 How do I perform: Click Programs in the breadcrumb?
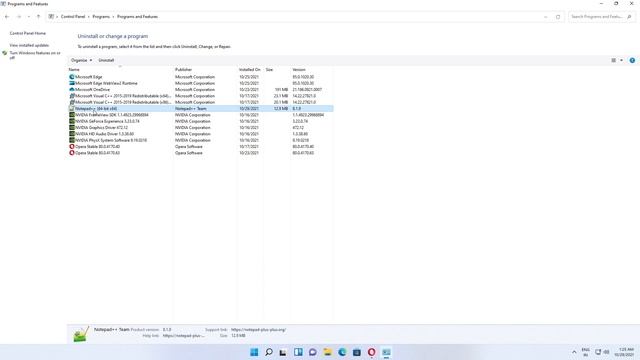point(101,17)
